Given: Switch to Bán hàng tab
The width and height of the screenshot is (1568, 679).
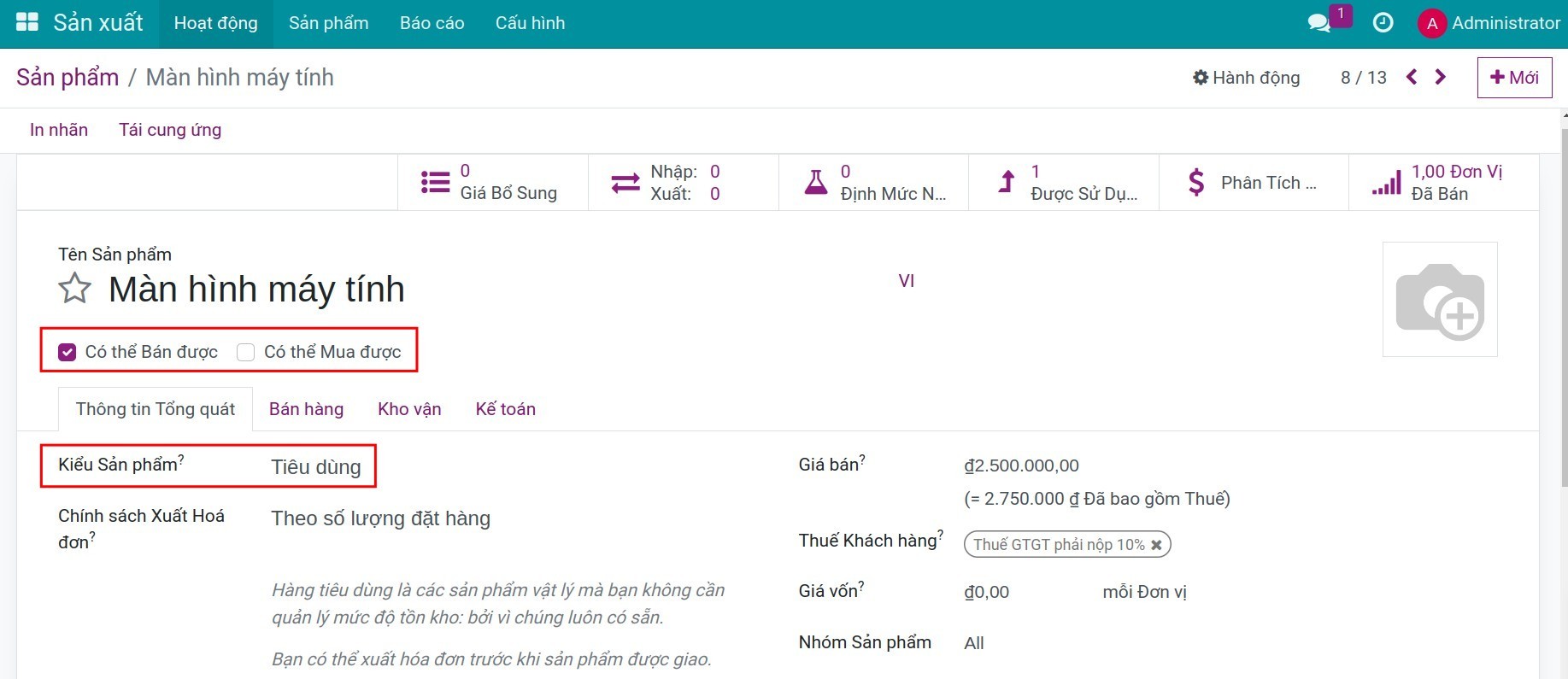Looking at the screenshot, I should tap(307, 409).
